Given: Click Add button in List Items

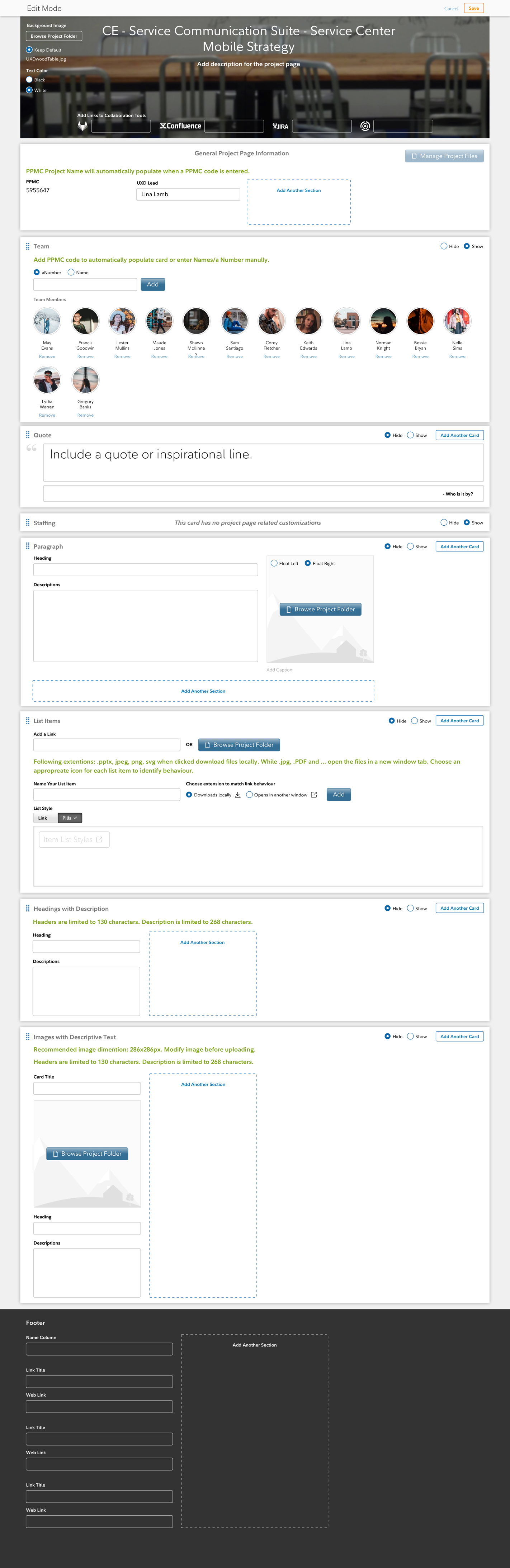Looking at the screenshot, I should tap(339, 794).
